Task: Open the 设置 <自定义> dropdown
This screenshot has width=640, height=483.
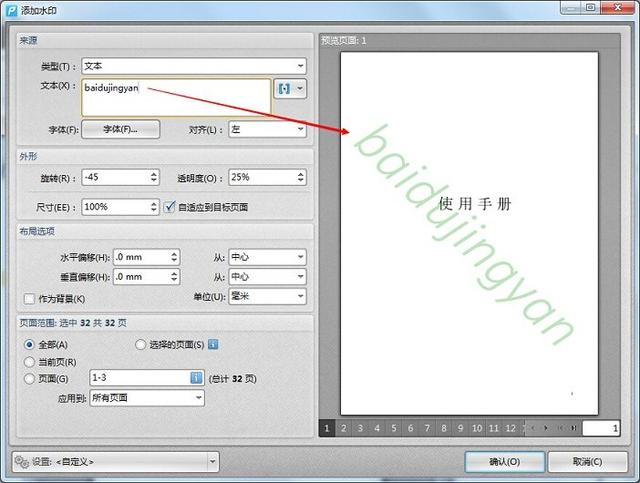Action: click(116, 462)
